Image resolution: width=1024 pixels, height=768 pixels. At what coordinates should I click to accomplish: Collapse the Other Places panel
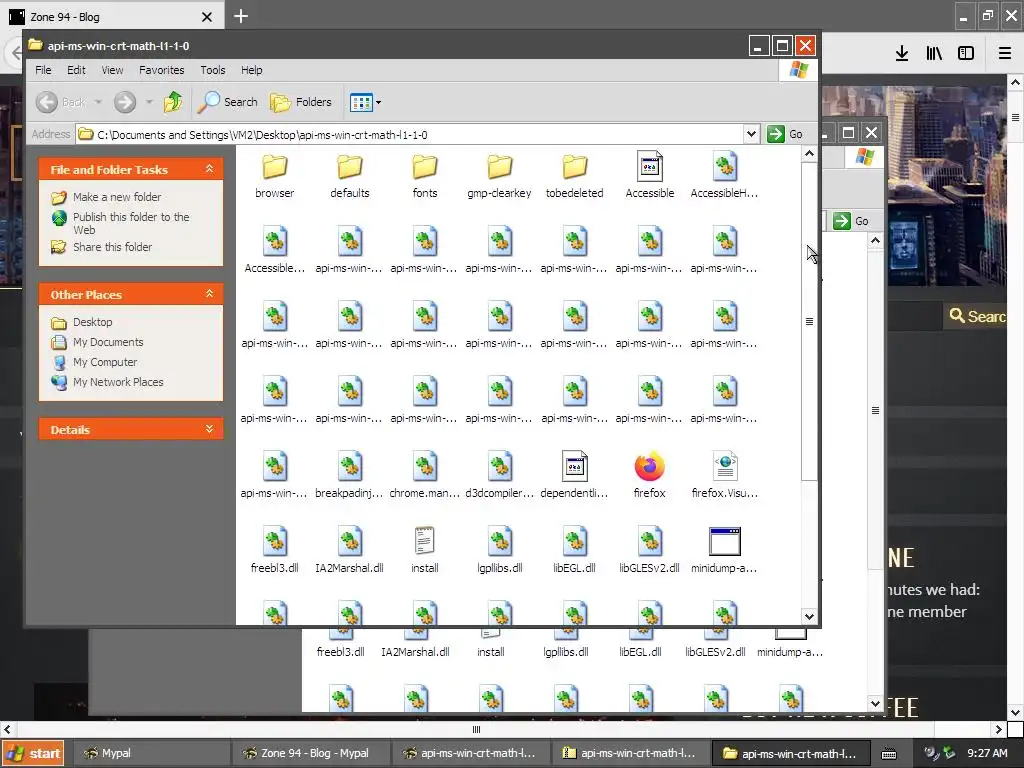[210, 294]
